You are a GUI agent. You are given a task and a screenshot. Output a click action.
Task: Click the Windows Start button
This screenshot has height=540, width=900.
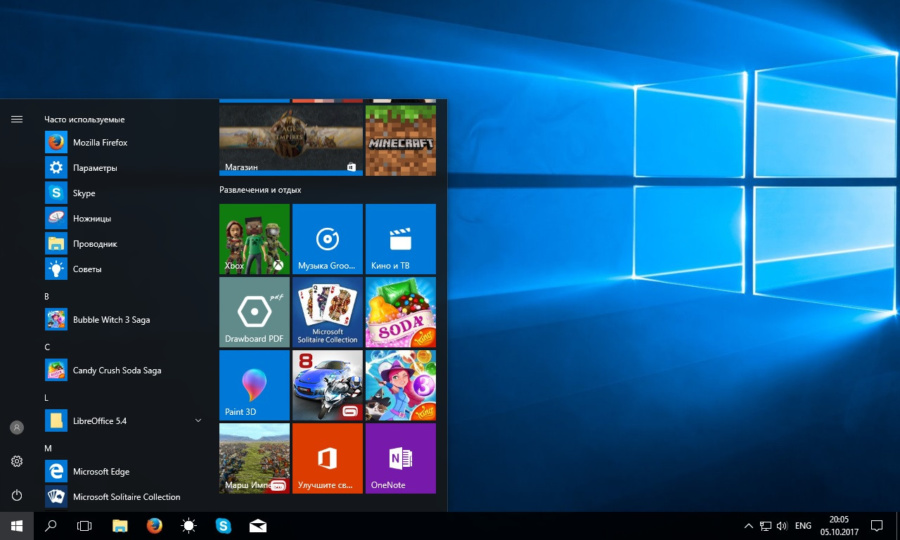click(17, 526)
